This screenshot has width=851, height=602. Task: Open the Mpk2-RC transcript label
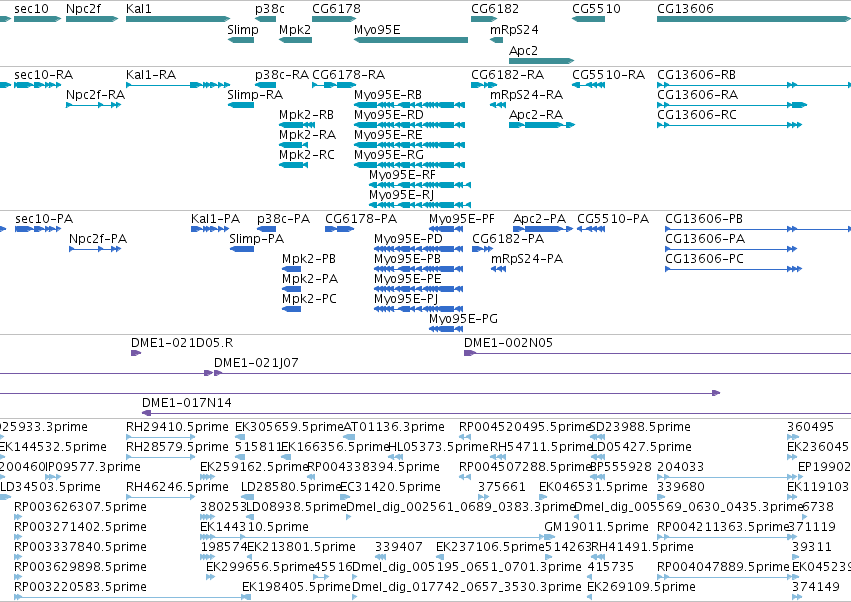click(x=307, y=155)
